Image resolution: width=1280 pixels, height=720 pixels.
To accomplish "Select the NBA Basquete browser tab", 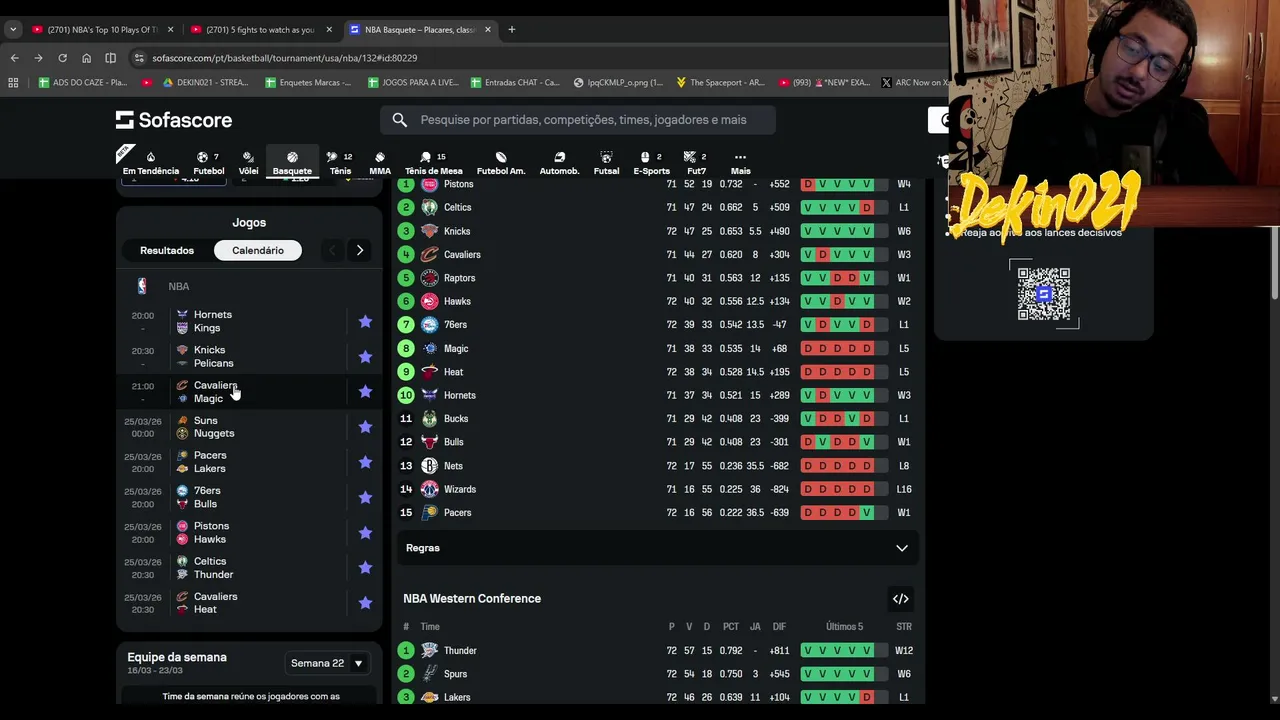I will [420, 29].
